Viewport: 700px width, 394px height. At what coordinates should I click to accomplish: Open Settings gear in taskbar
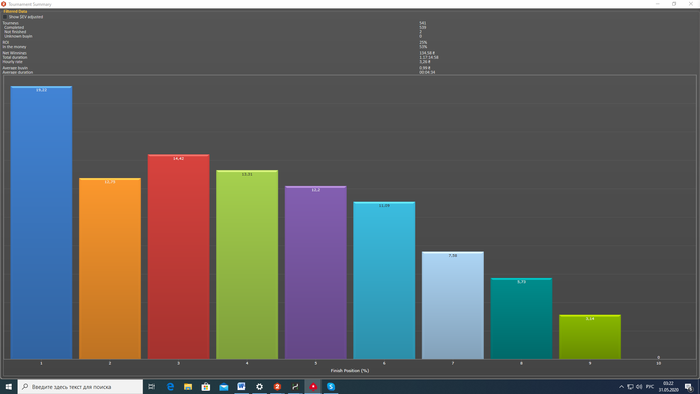(259, 386)
